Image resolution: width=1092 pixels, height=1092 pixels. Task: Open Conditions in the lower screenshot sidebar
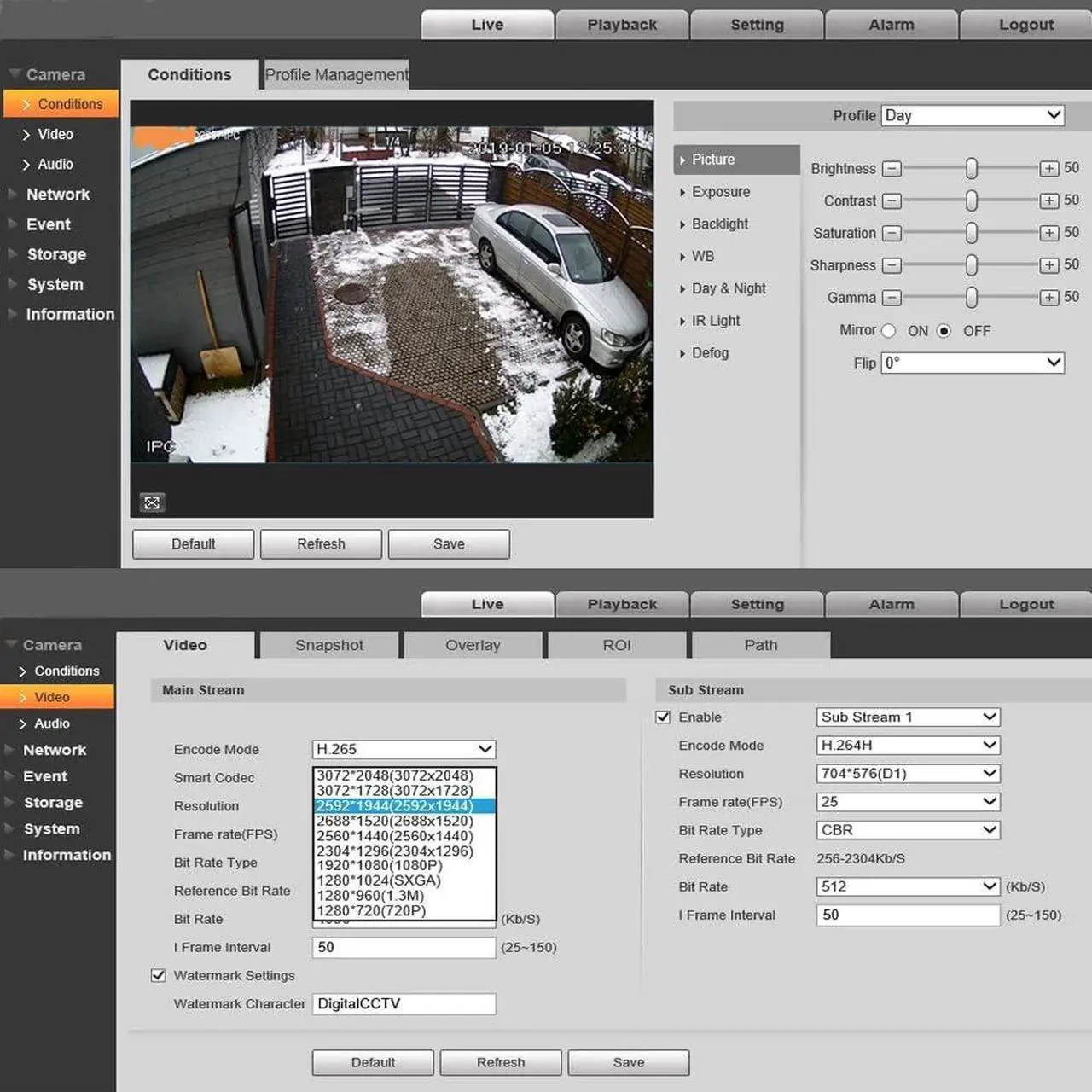67,671
